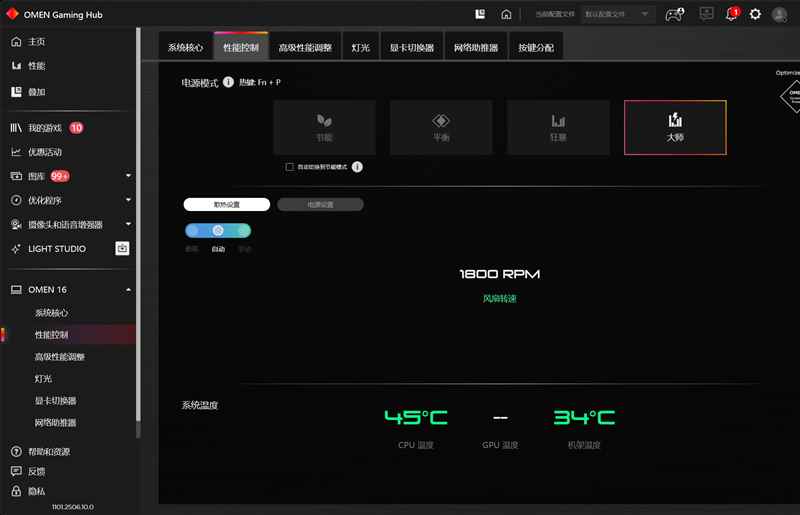The width and height of the screenshot is (800, 515).
Task: Open 灯光 under OMEN 16 in sidebar
Action: pyautogui.click(x=43, y=378)
